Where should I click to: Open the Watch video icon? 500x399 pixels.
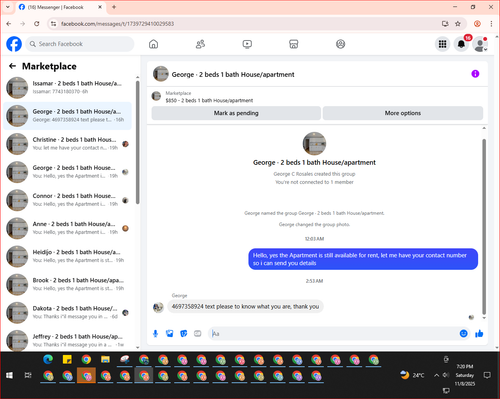(x=247, y=44)
